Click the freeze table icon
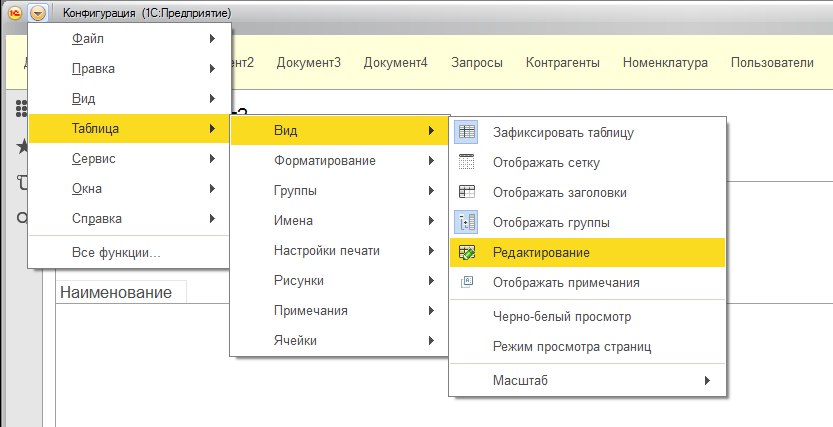833x427 pixels. [x=466, y=131]
